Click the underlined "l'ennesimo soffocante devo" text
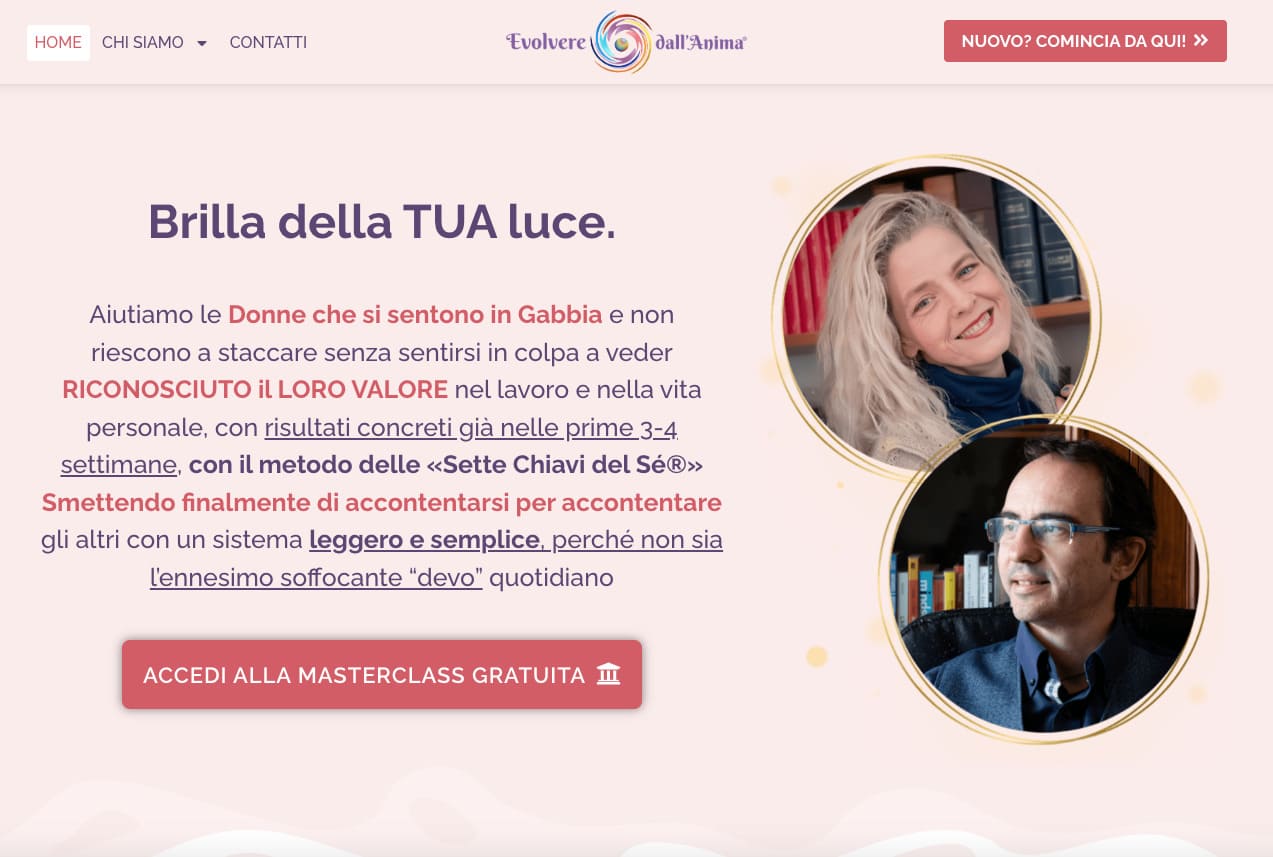This screenshot has width=1273, height=857. (x=316, y=577)
